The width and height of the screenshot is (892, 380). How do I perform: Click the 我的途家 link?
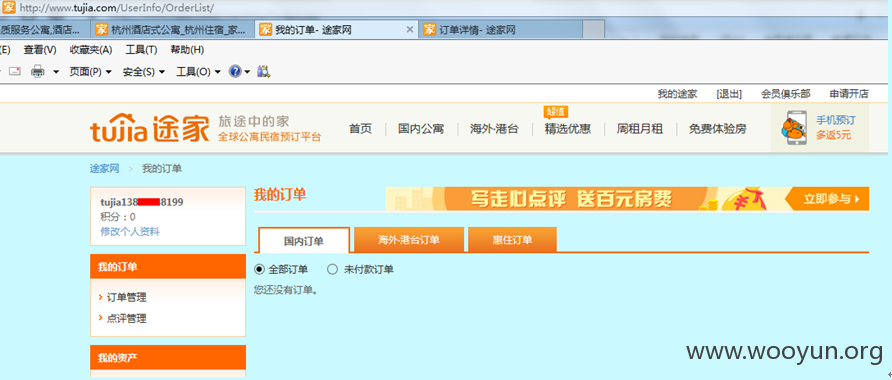pos(677,94)
